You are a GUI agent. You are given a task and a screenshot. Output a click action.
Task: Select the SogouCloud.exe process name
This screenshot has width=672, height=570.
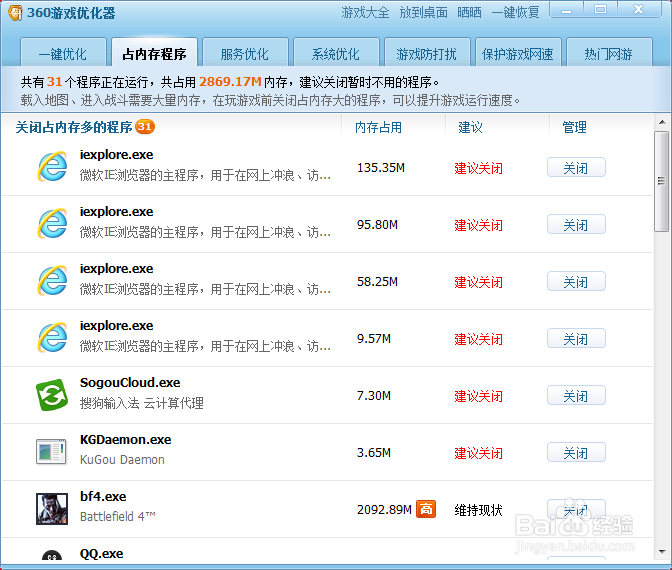click(x=130, y=383)
